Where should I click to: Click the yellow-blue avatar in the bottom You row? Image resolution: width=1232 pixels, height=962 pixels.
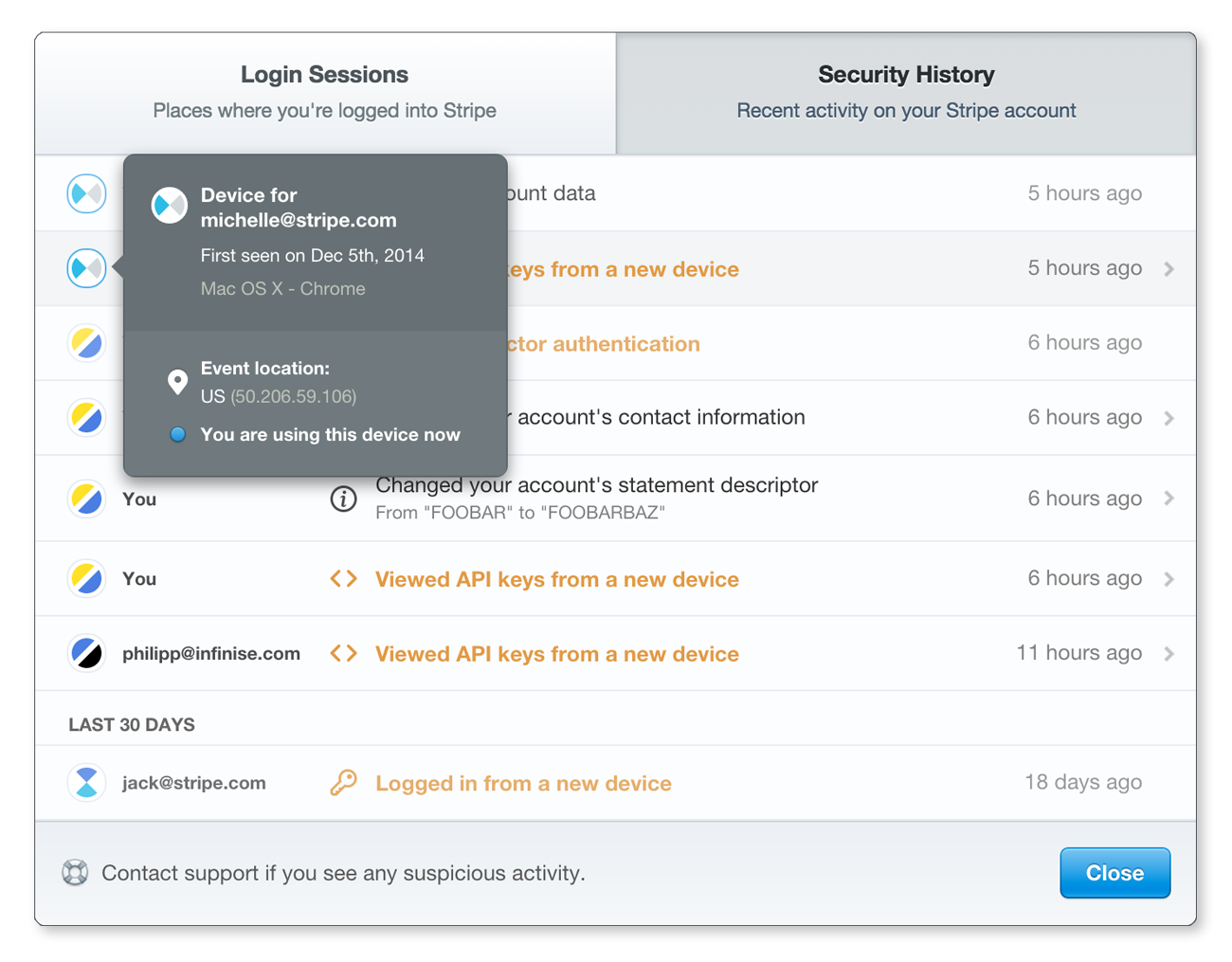86,578
